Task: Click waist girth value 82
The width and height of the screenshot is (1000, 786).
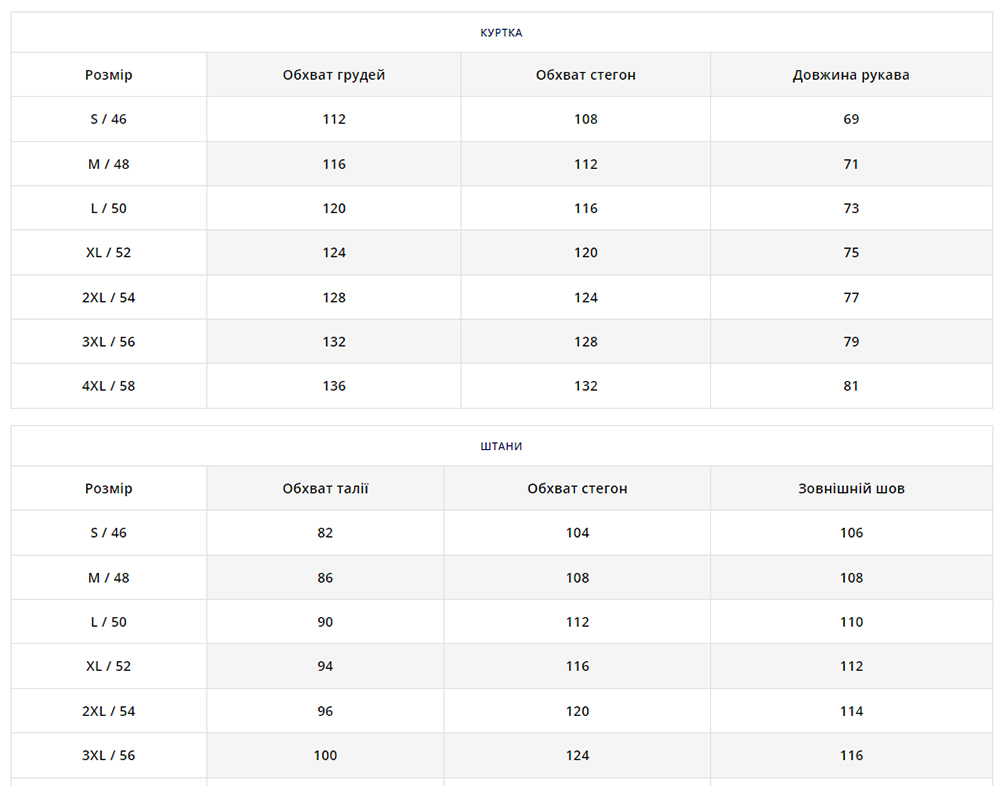Action: 325,533
